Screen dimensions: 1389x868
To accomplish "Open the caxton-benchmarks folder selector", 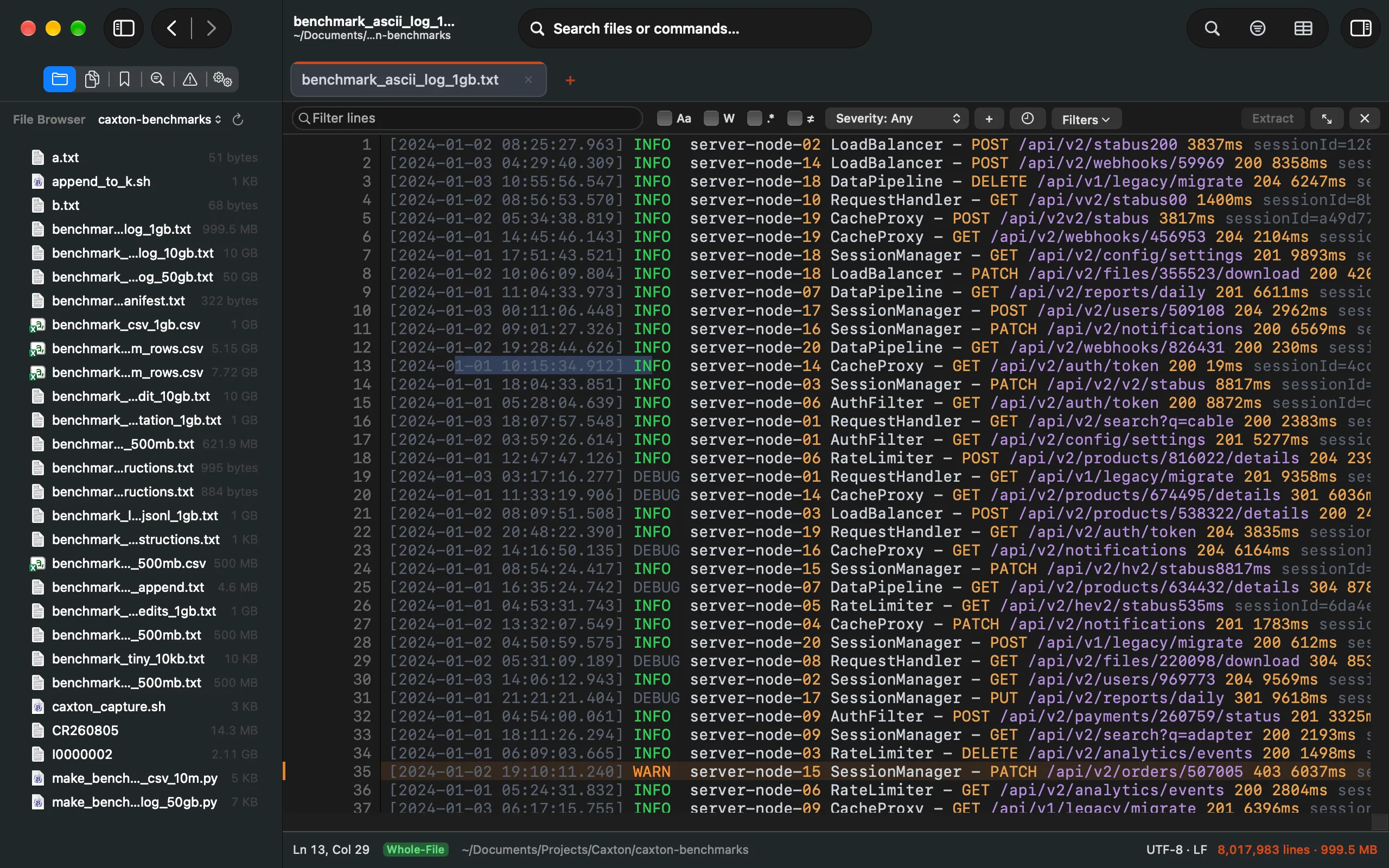I will coord(160,119).
